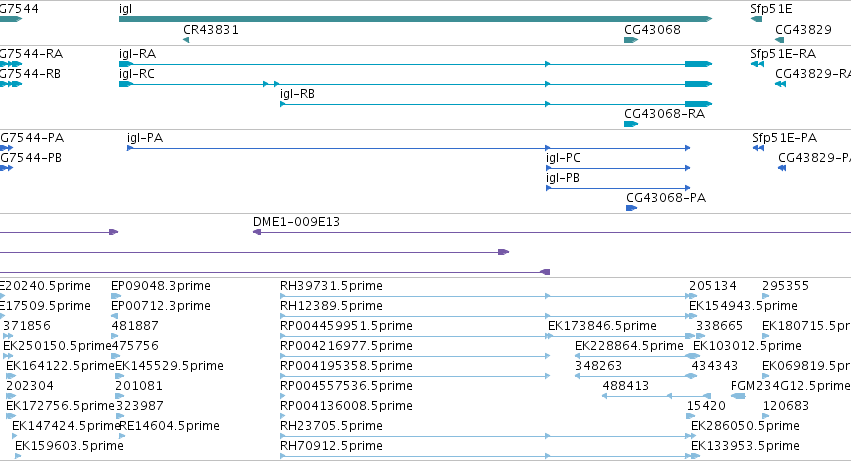Select EST label EK159603.5prime
The height and width of the screenshot is (461, 851).
[x=69, y=446]
